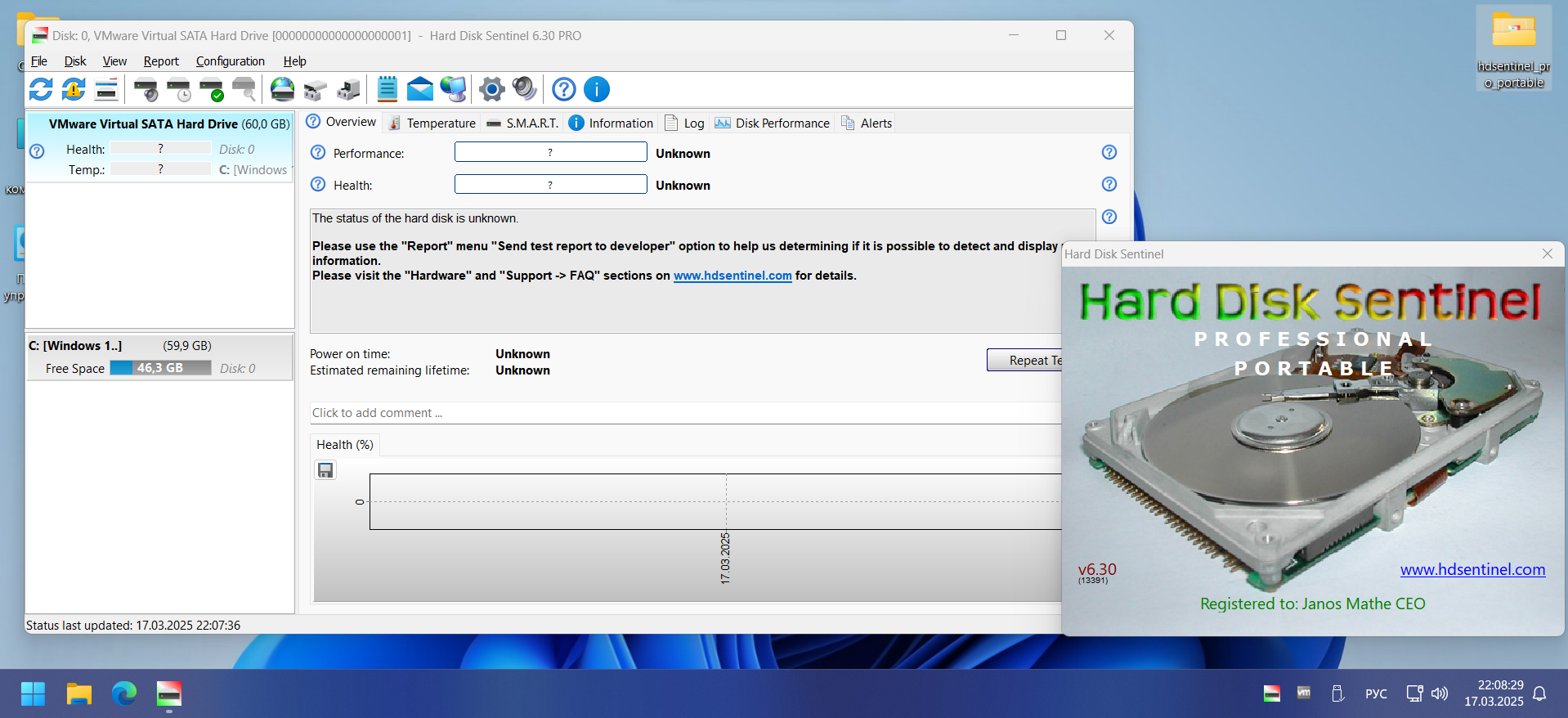Screen dimensions: 1568x718
Task: Click the help icon next to Health label
Action: tap(318, 185)
